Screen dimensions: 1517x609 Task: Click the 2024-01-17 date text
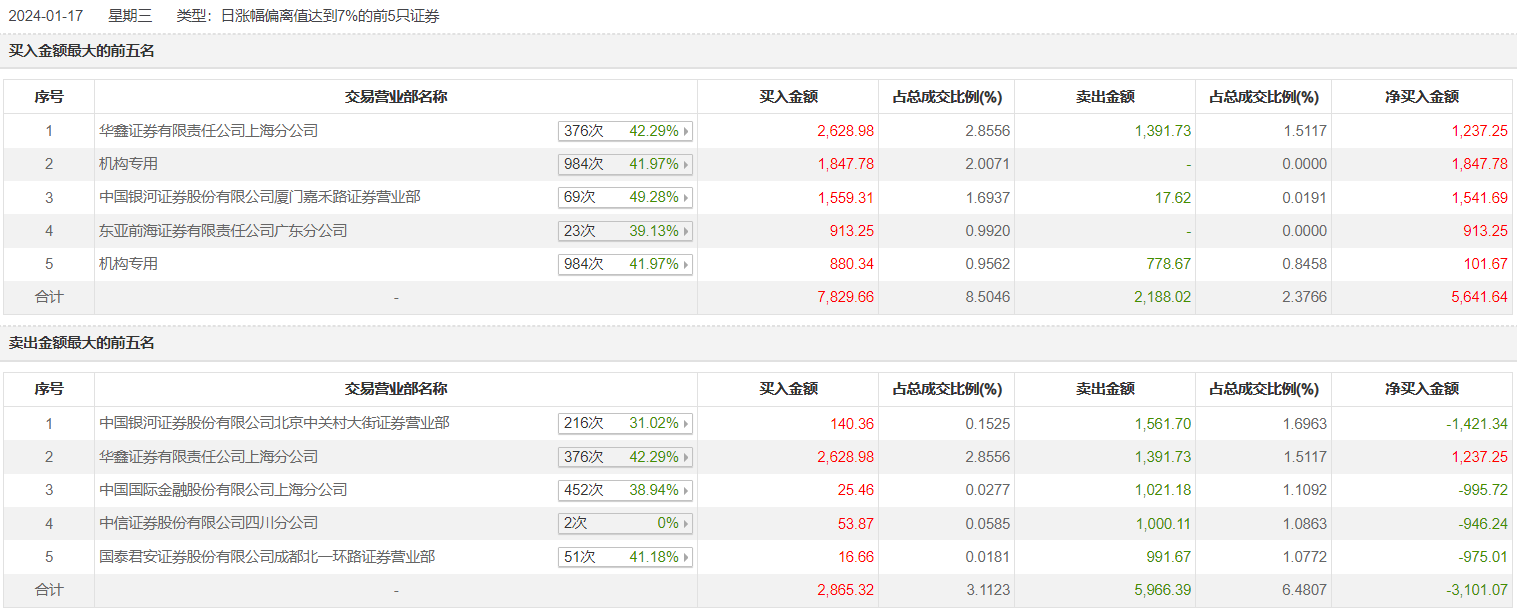click(46, 16)
